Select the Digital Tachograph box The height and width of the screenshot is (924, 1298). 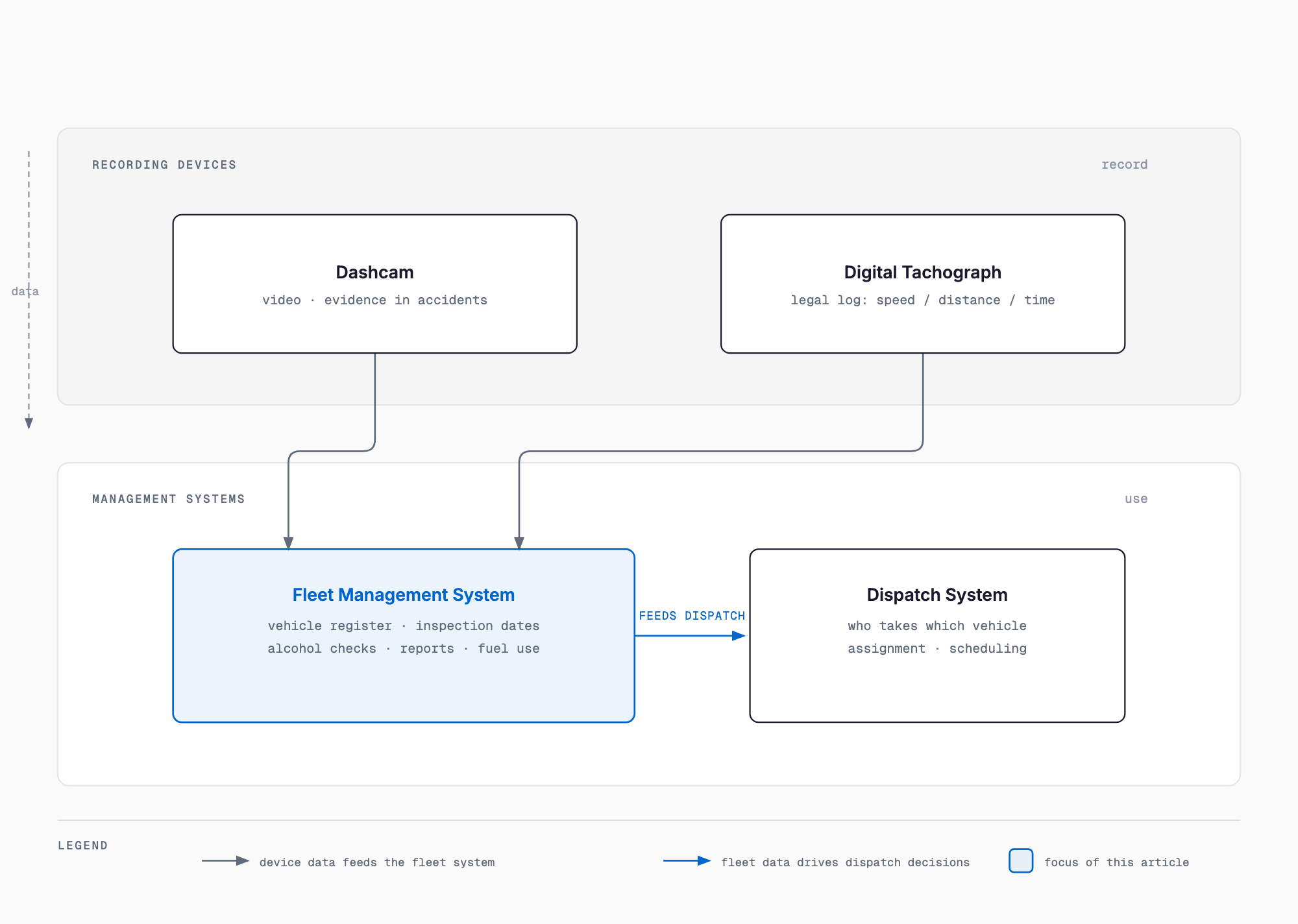click(922, 284)
